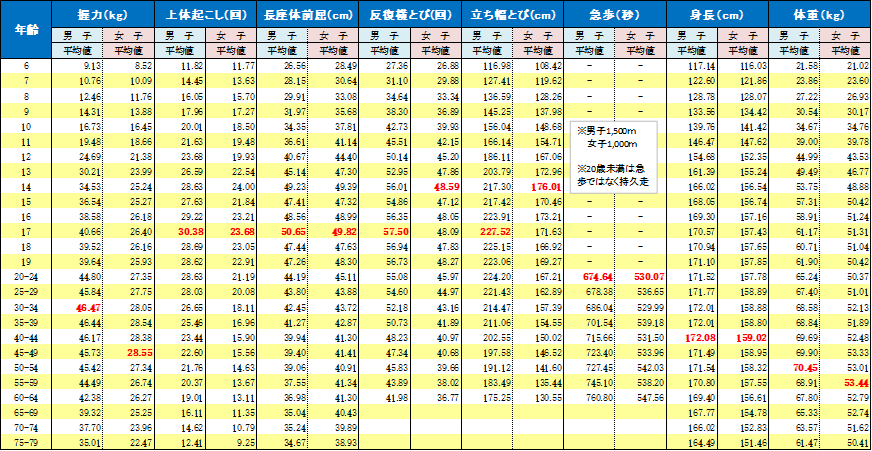This screenshot has height=451, width=872.
Task: Select the 握力(kg) header cell
Action: (x=103, y=16)
